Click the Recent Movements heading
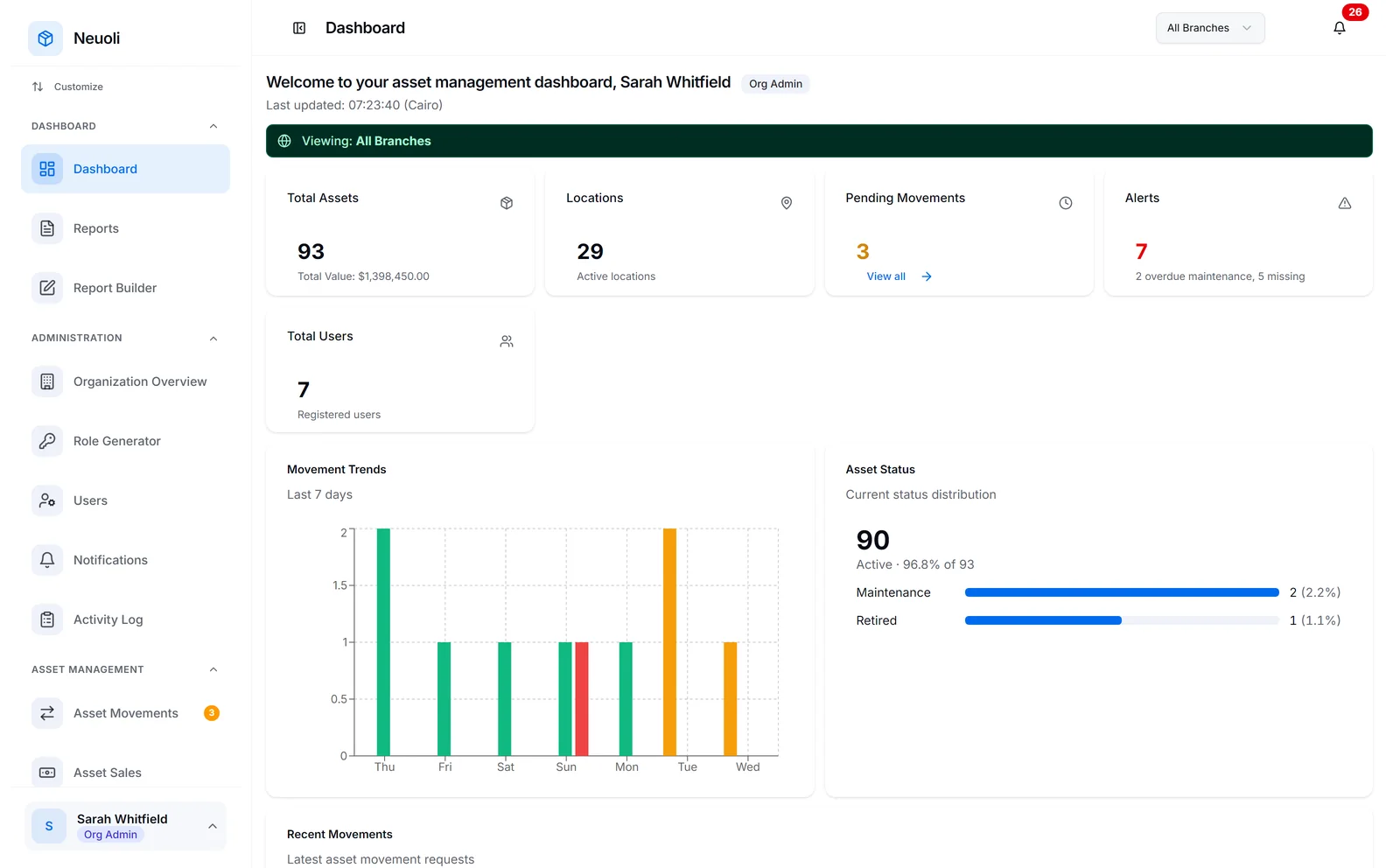Image resolution: width=1400 pixels, height=868 pixels. click(339, 834)
